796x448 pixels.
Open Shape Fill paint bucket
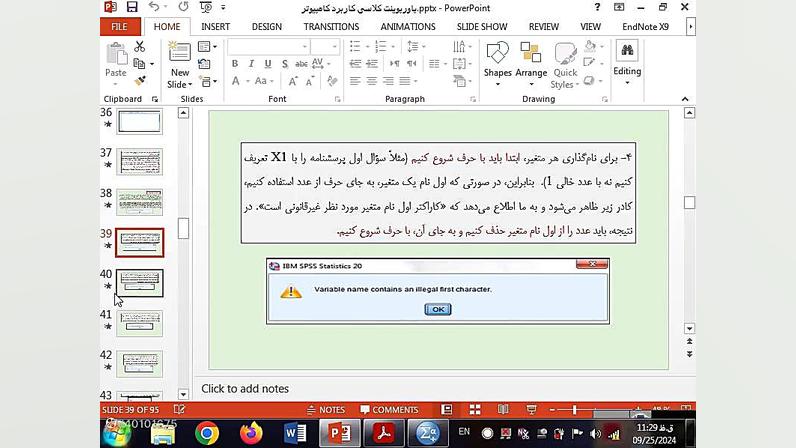[589, 46]
